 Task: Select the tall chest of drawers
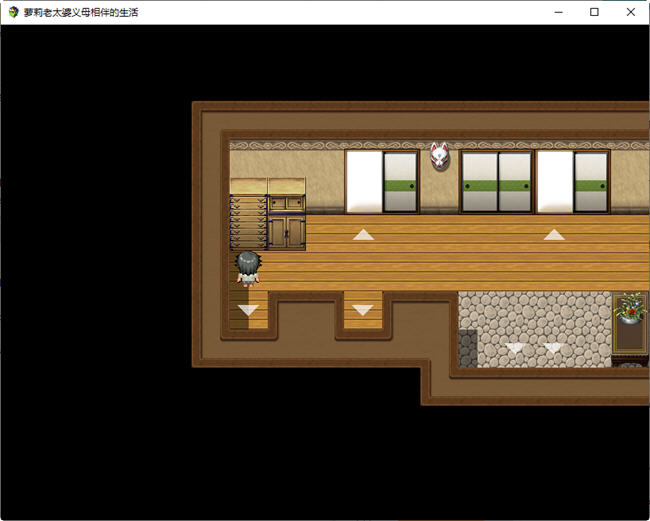pyautogui.click(x=248, y=215)
